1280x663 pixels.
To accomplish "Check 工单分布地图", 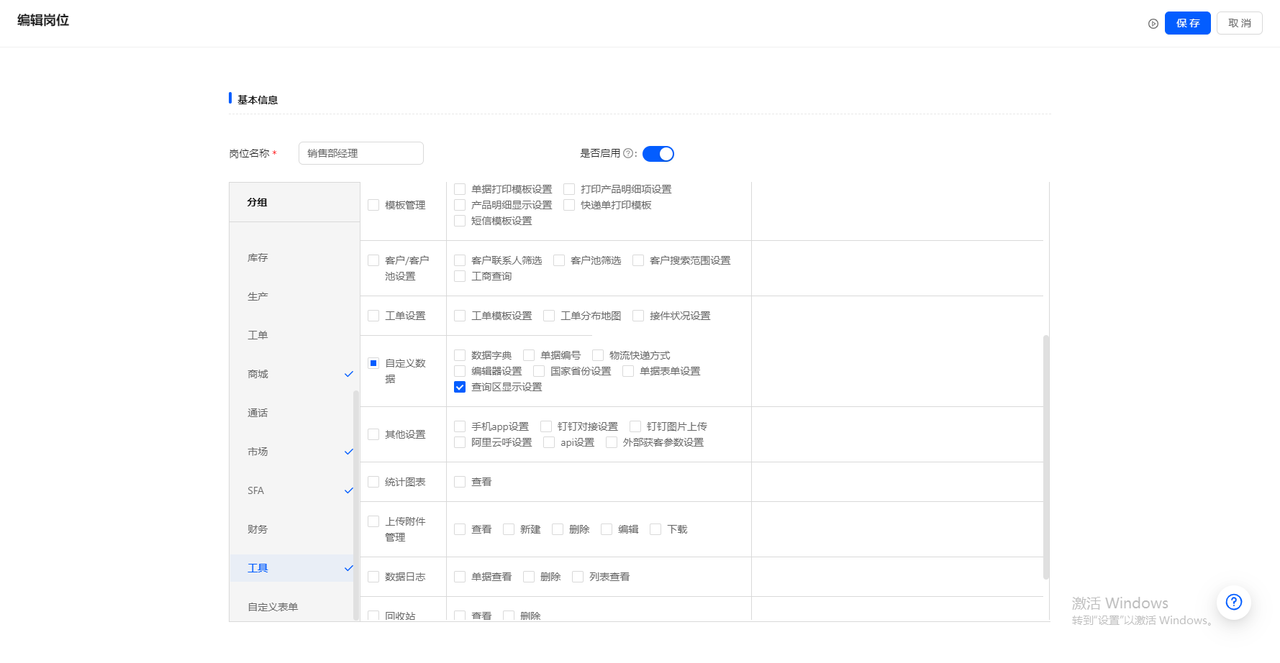I will [x=549, y=316].
